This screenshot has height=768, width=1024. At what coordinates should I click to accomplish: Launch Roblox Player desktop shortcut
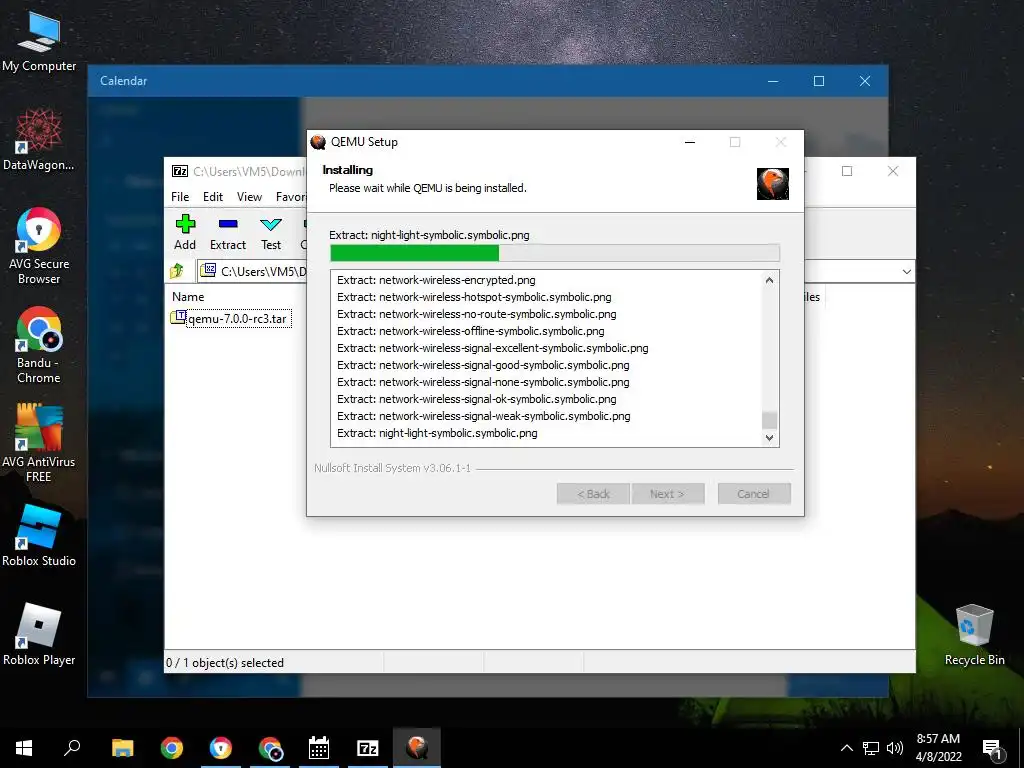(x=39, y=635)
